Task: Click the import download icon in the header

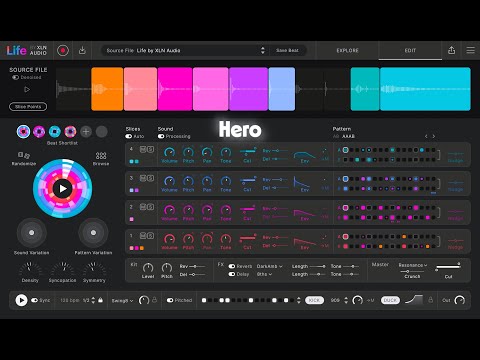Action: (x=82, y=50)
